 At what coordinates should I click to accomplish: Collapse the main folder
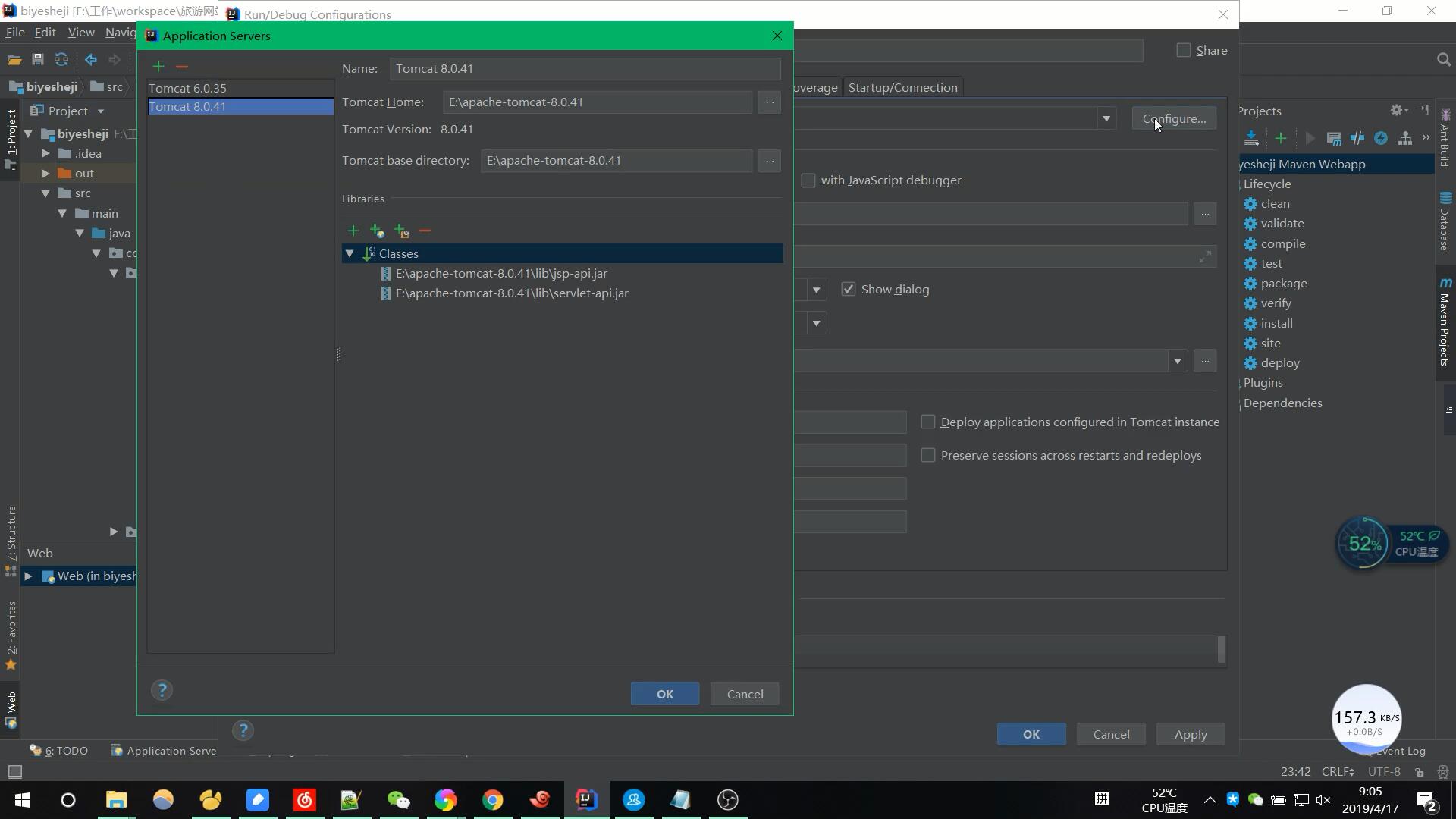62,214
